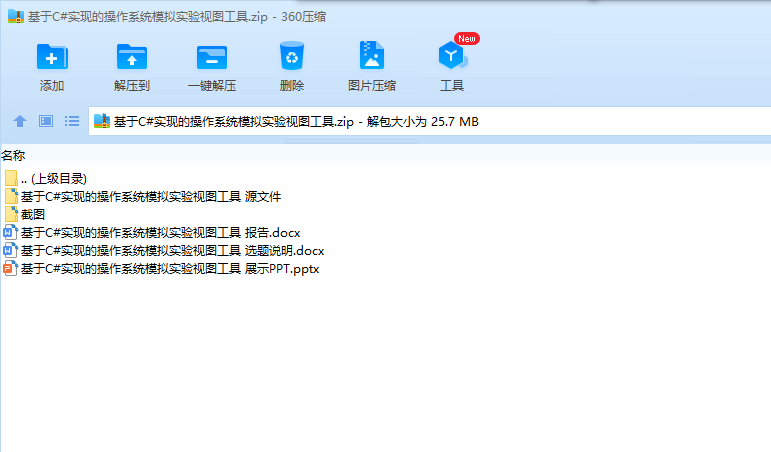Click the path field showing 解包大小为 25.7 MB

click(x=430, y=121)
